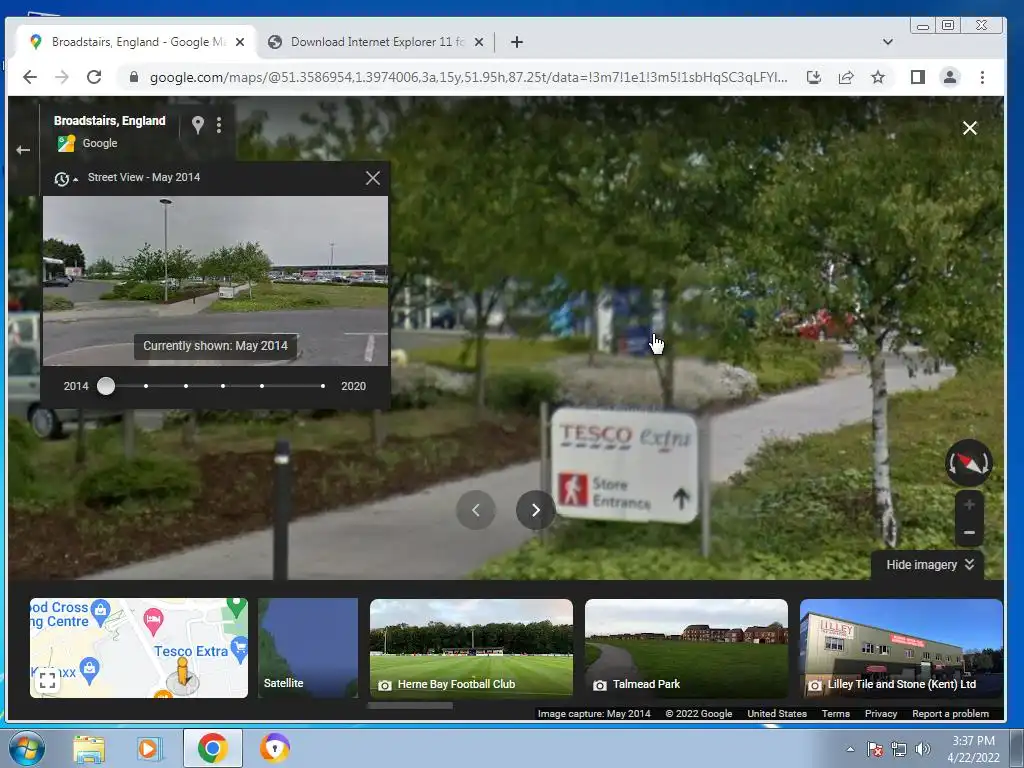
Task: Open Chrome three-dot menu
Action: tap(982, 77)
